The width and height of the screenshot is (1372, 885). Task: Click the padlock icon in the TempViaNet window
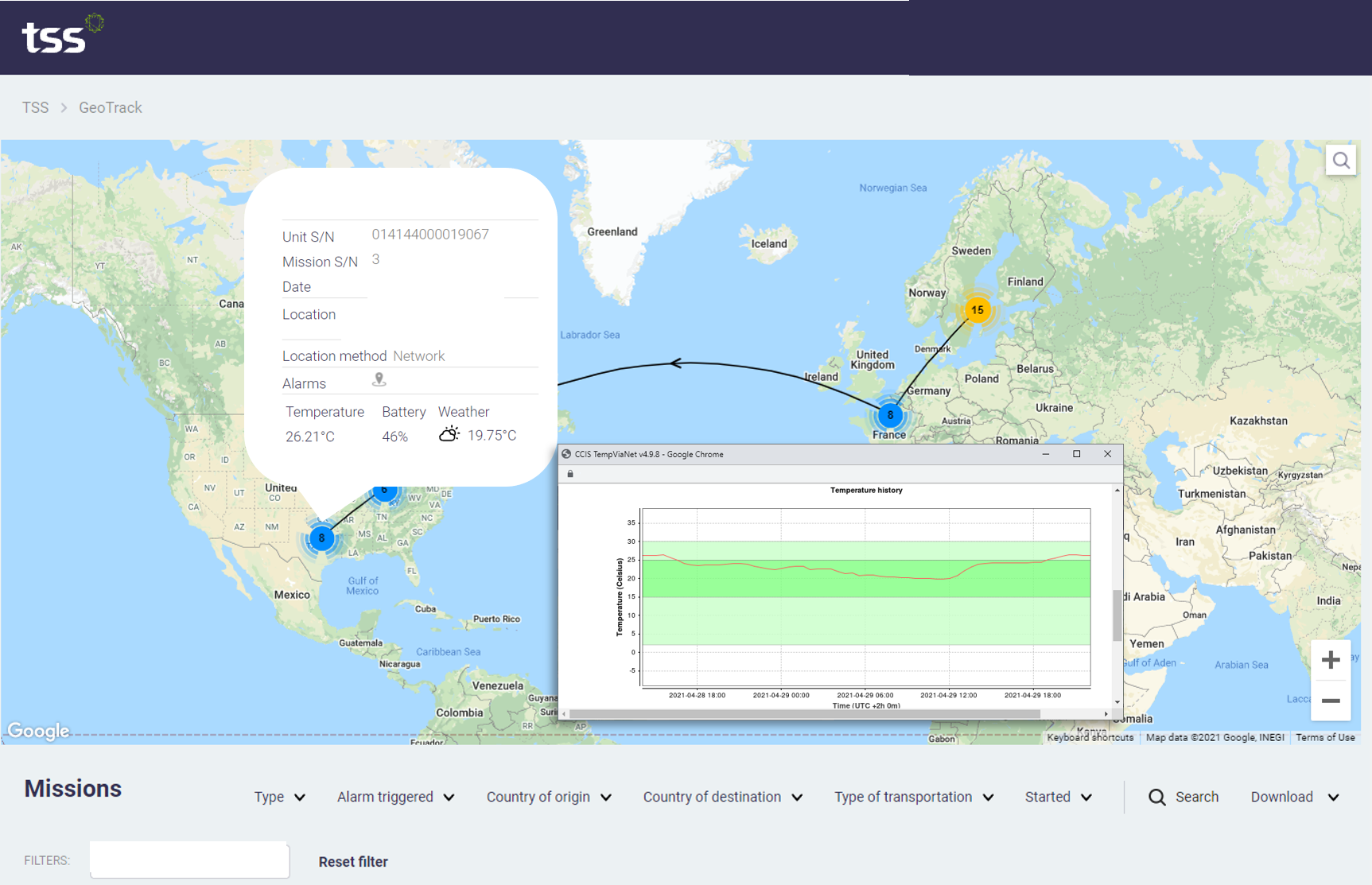click(x=569, y=473)
